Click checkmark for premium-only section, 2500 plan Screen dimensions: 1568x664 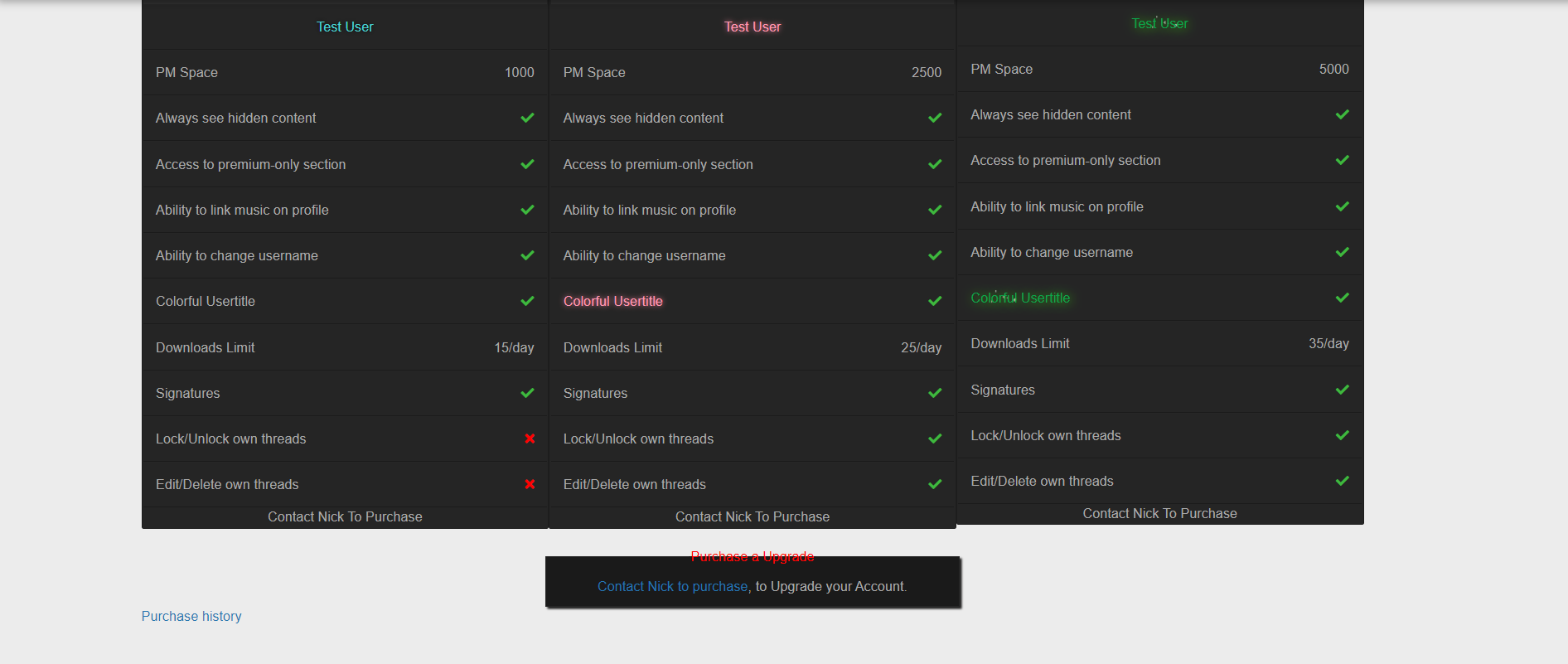coord(935,164)
